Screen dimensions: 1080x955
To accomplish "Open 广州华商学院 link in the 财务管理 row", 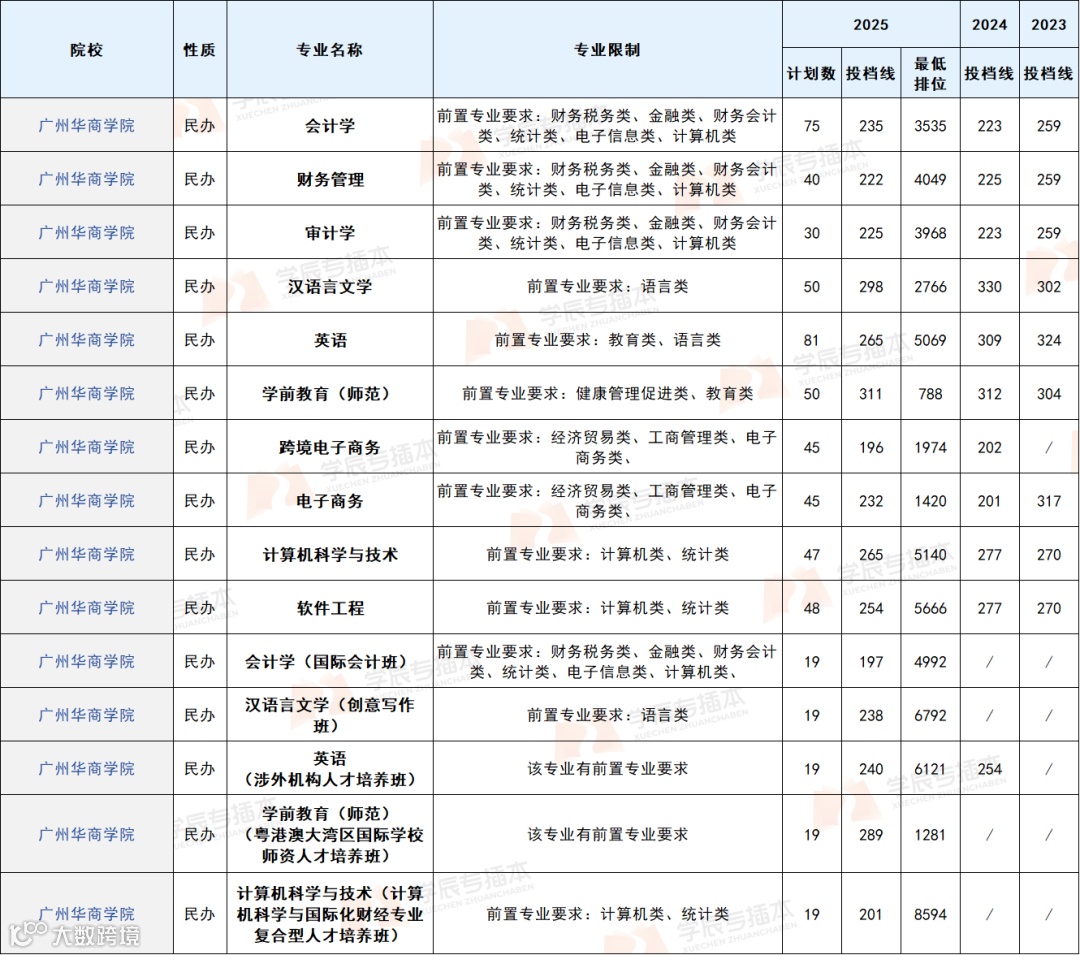I will pos(86,179).
